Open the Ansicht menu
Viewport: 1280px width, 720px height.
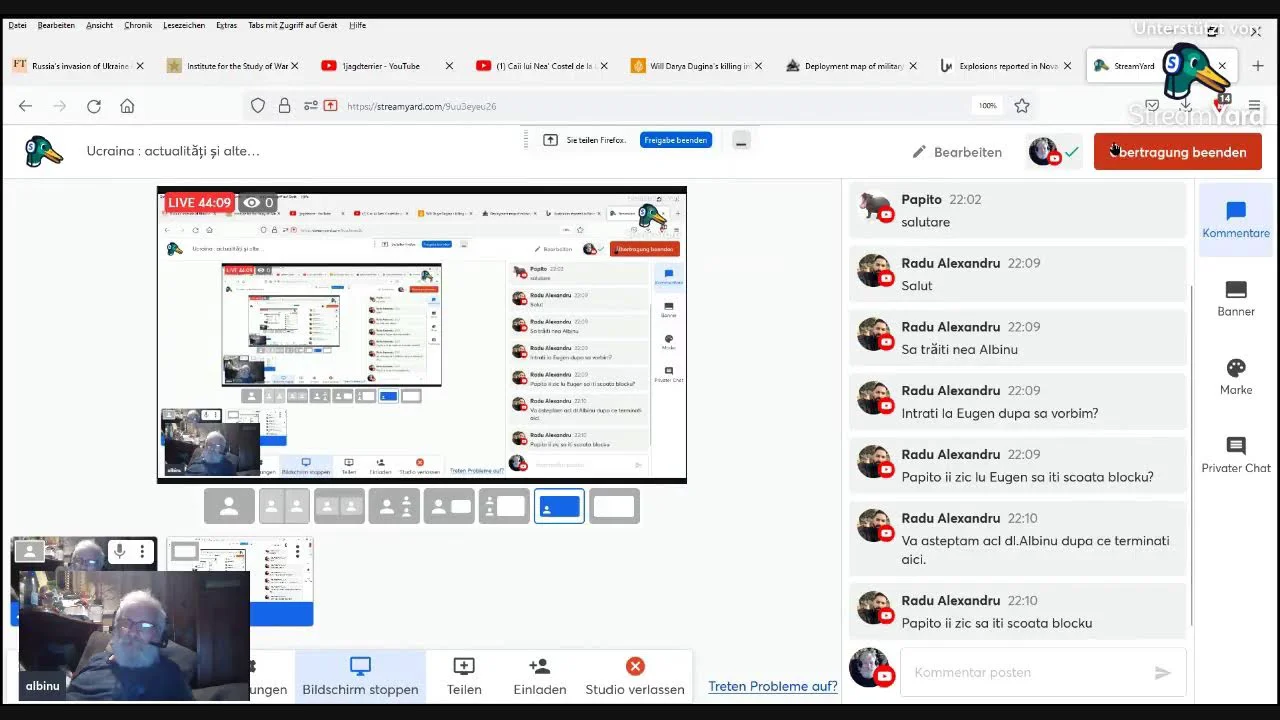click(100, 25)
